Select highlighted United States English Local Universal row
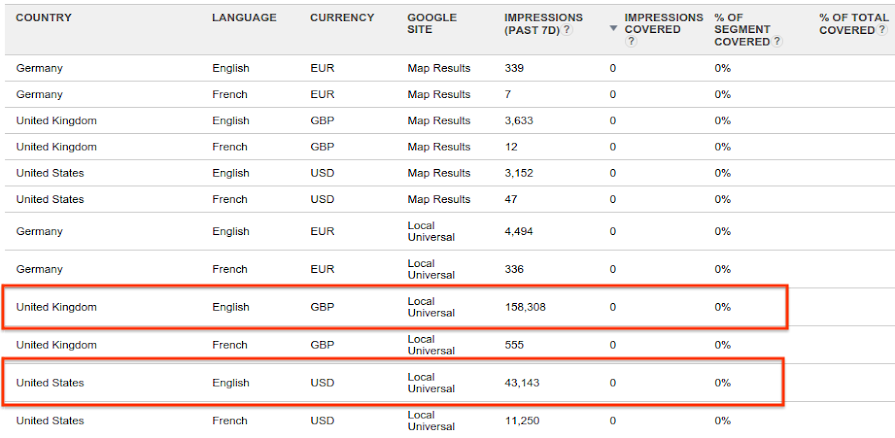Viewport: 895px width, 438px height. click(x=392, y=383)
